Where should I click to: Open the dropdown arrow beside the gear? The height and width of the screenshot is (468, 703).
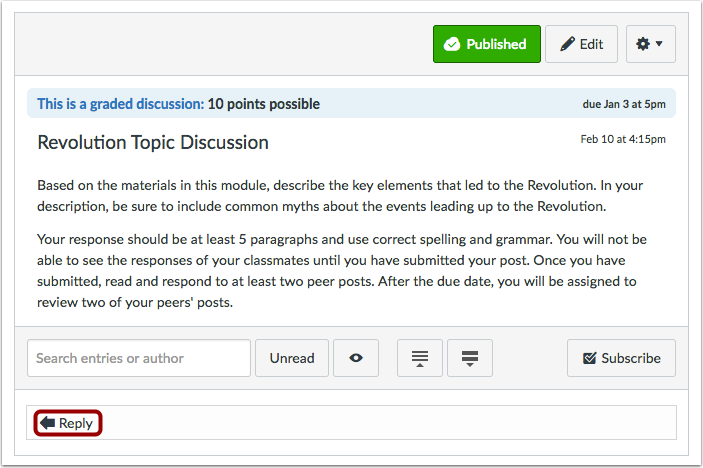pyautogui.click(x=659, y=44)
